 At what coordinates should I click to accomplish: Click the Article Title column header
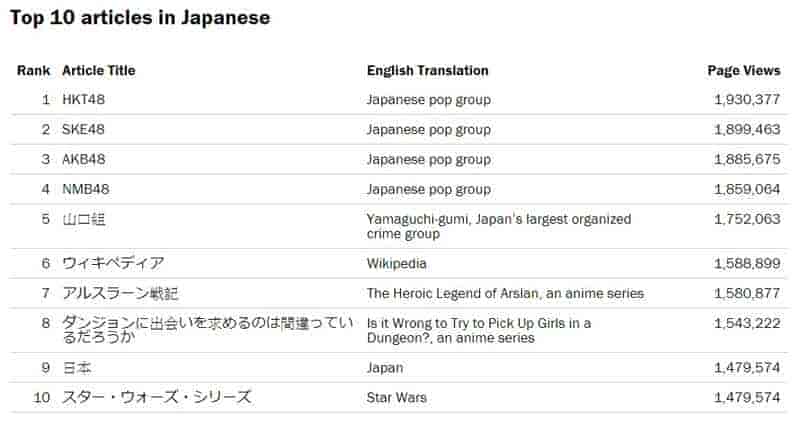pos(98,70)
